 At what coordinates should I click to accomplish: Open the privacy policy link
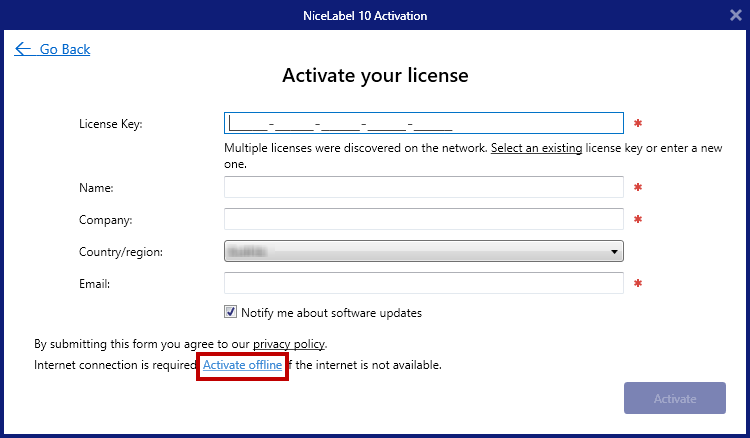(288, 344)
